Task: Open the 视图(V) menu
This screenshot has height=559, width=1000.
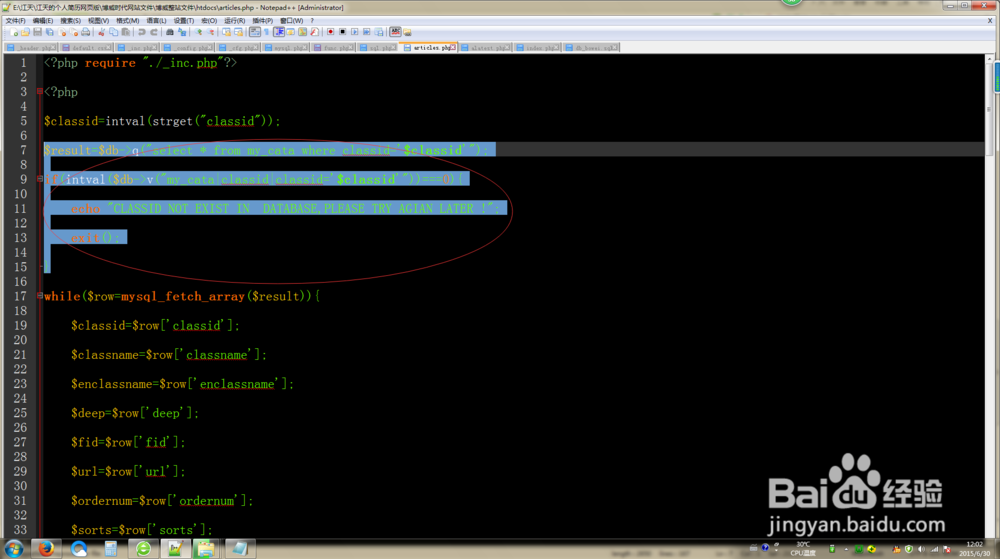Action: 98,20
